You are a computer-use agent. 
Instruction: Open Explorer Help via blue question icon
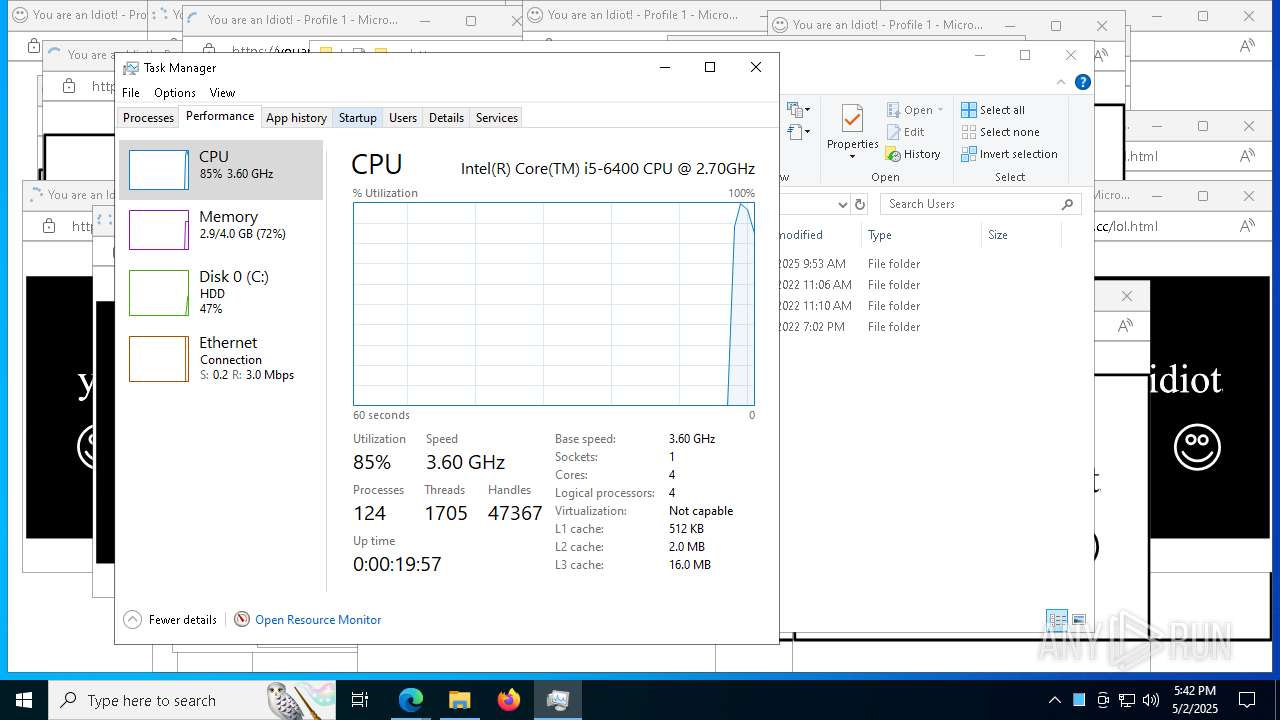click(x=1082, y=82)
